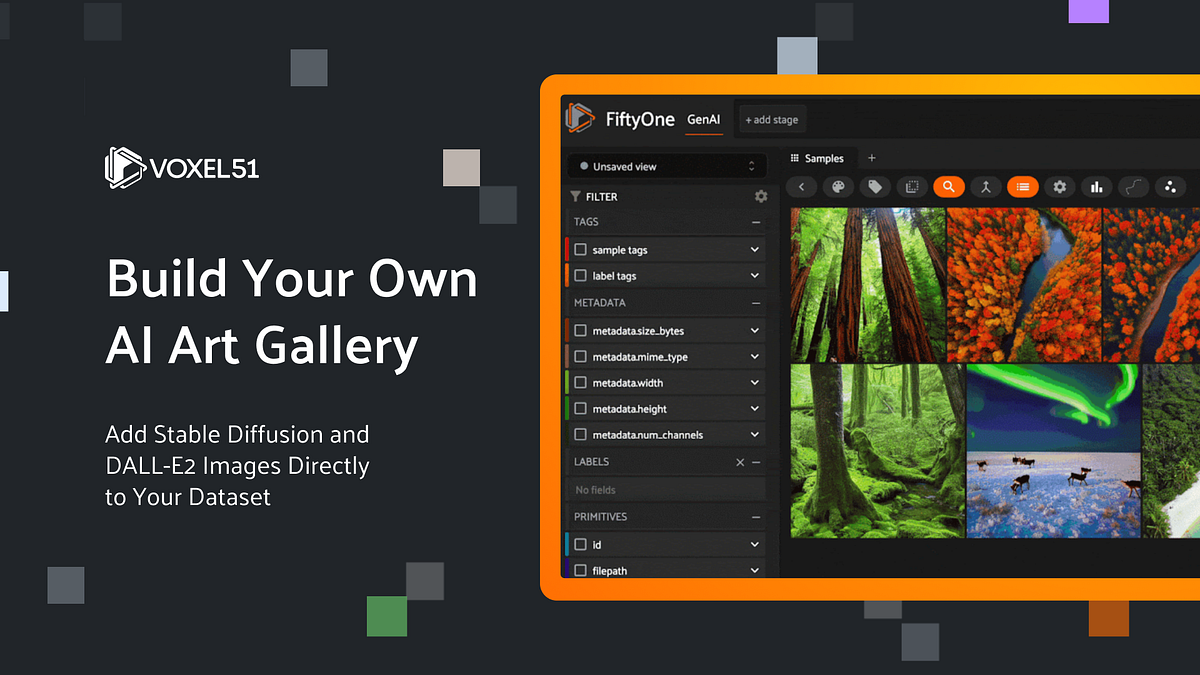This screenshot has height=675, width=1200.
Task: Switch to the GenAI dataset tab
Action: coord(703,119)
